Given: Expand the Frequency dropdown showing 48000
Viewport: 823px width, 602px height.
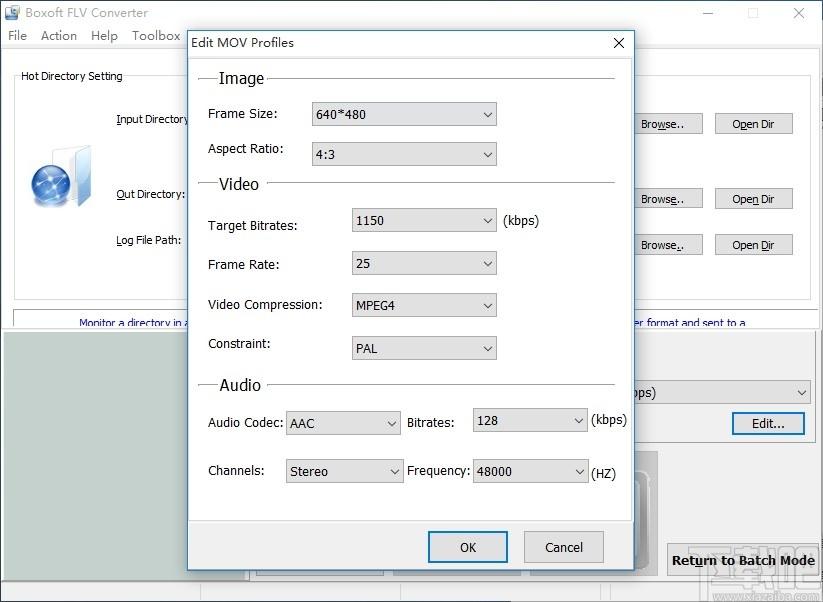Looking at the screenshot, I should [x=531, y=471].
